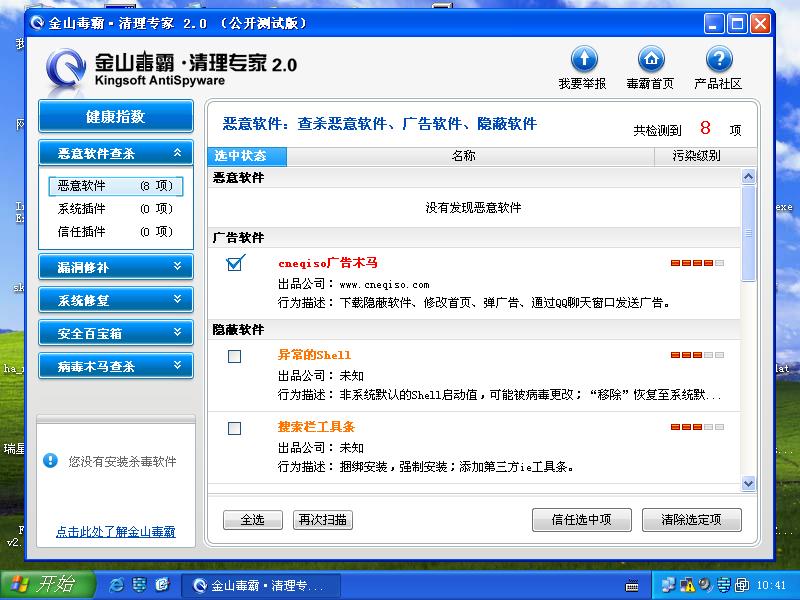Open the 产品社区 question mark icon
The image size is (800, 600).
719,59
